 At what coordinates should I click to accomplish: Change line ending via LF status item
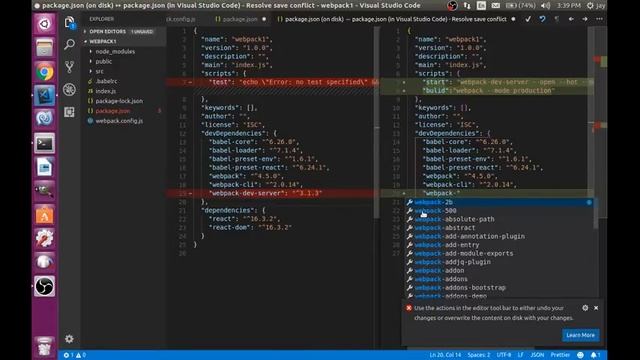tap(520, 355)
